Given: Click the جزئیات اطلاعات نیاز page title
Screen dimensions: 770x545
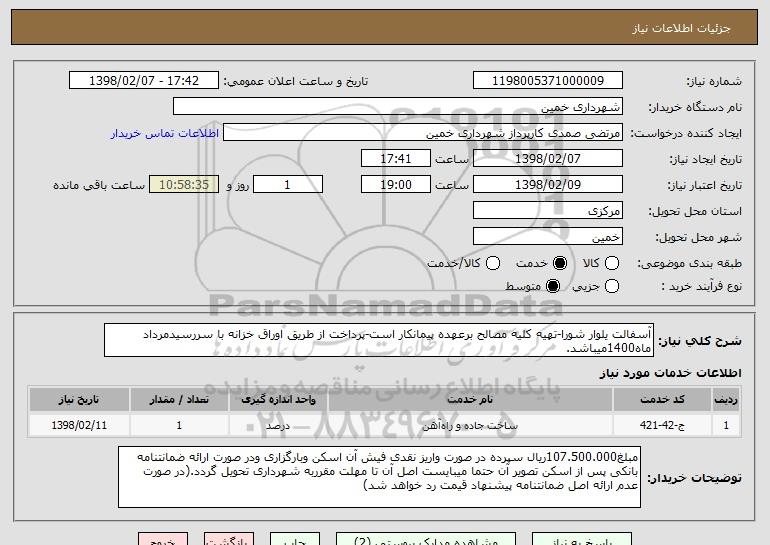Looking at the screenshot, I should 681,28.
